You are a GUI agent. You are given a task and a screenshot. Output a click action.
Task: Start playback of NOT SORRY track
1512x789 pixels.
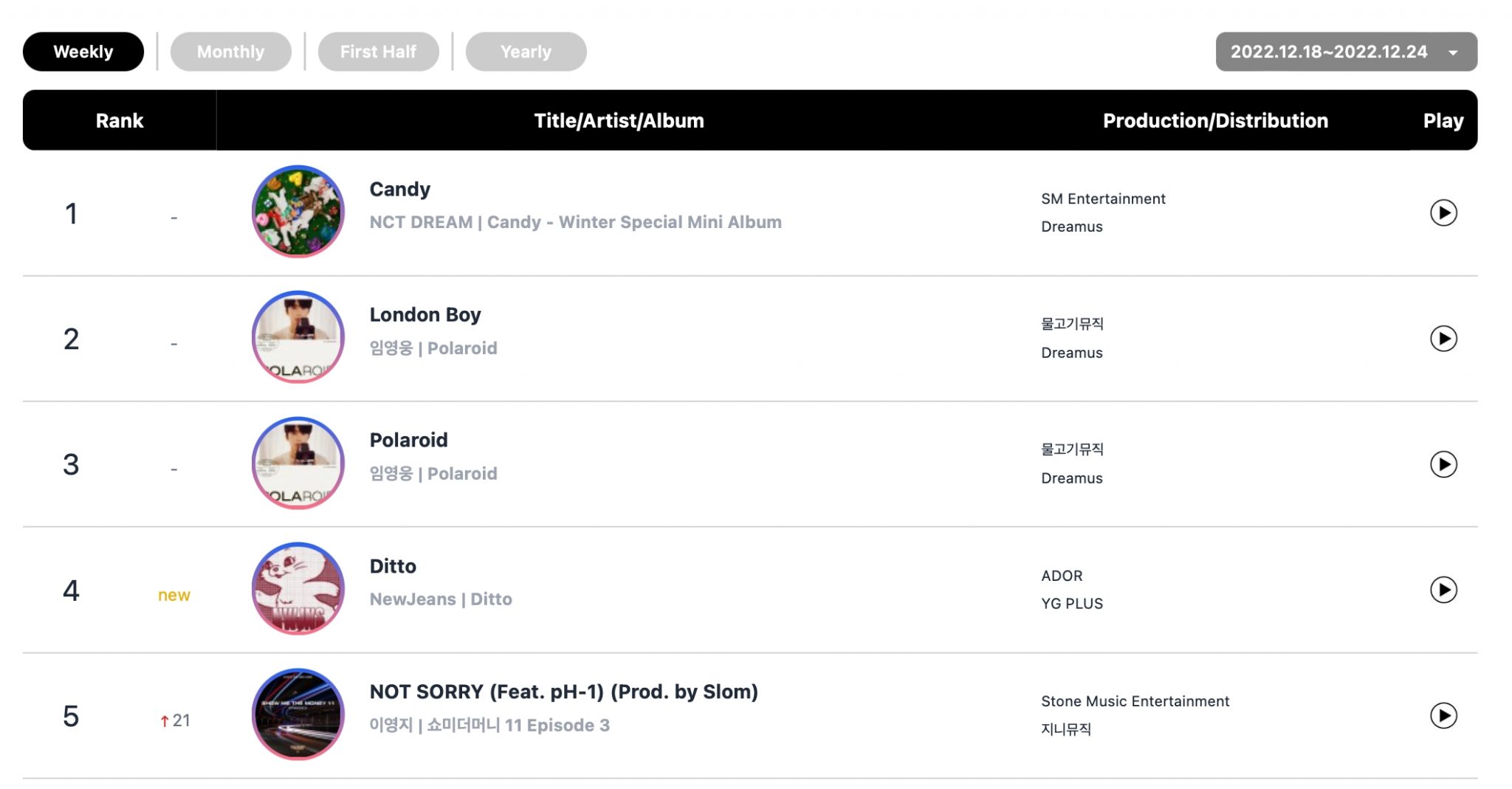tap(1443, 715)
